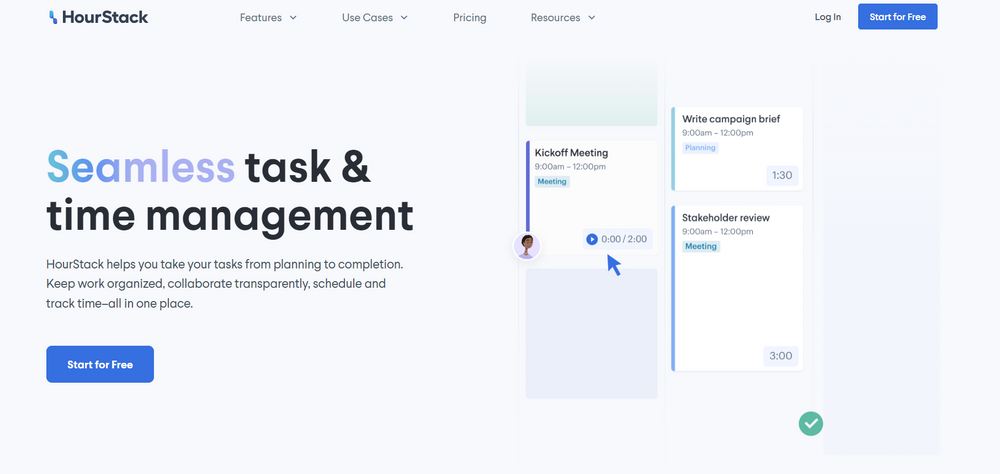Click the green checkmark completion icon
This screenshot has width=1000, height=474.
point(811,423)
